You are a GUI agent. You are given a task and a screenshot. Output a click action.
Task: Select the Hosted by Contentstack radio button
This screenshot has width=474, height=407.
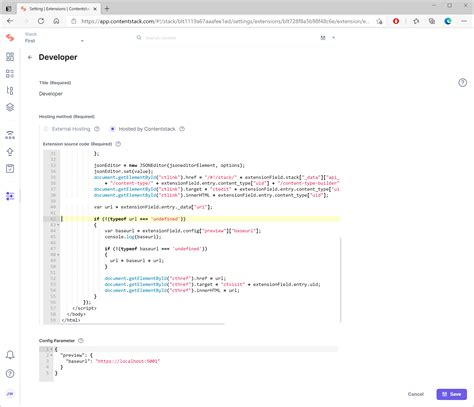(x=112, y=129)
